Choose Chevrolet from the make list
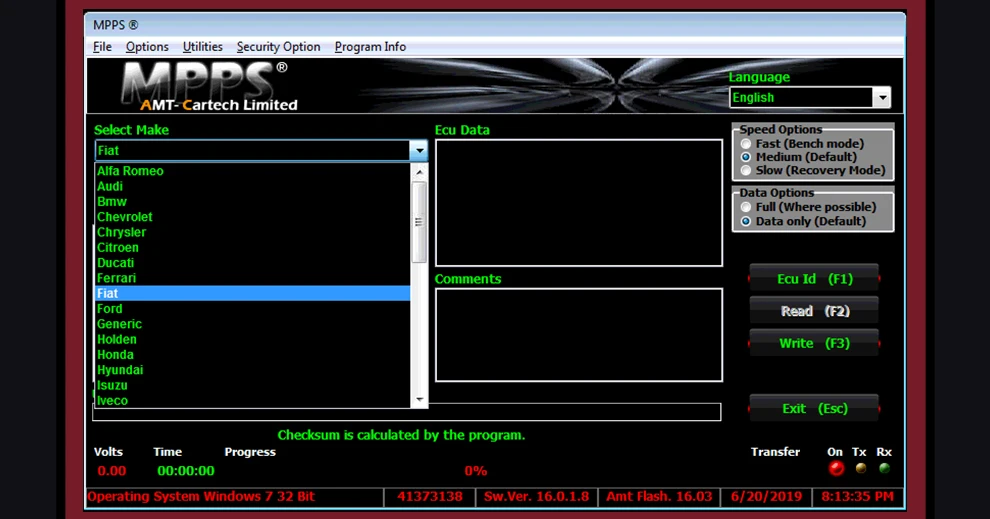This screenshot has height=519, width=990. (x=253, y=217)
